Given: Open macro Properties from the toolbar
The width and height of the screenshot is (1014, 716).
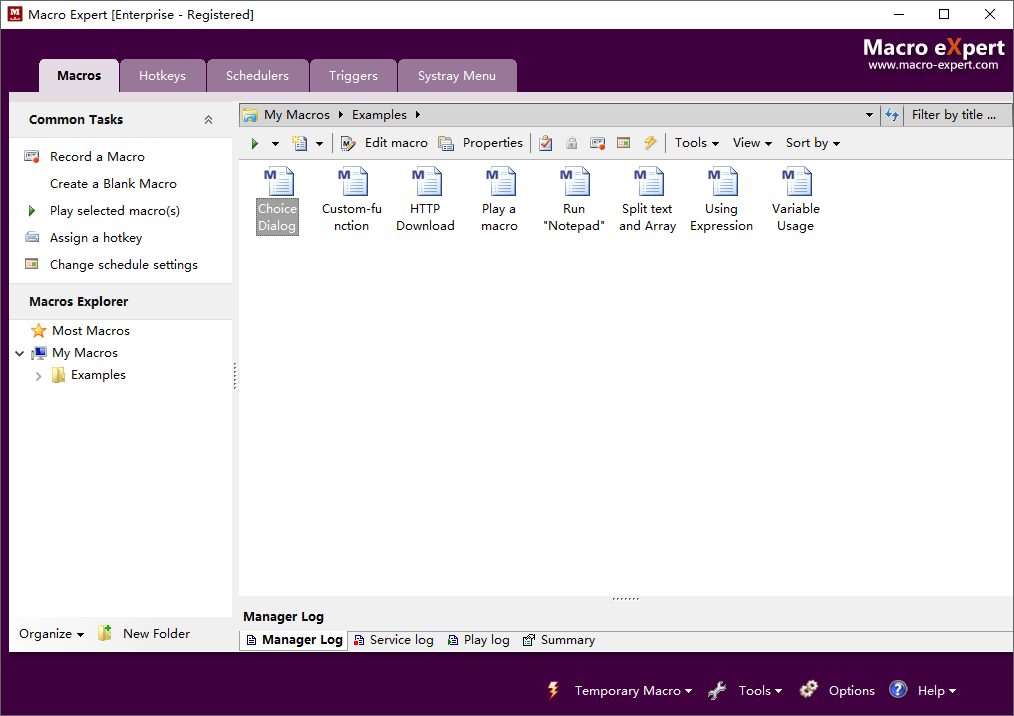Looking at the screenshot, I should [480, 143].
